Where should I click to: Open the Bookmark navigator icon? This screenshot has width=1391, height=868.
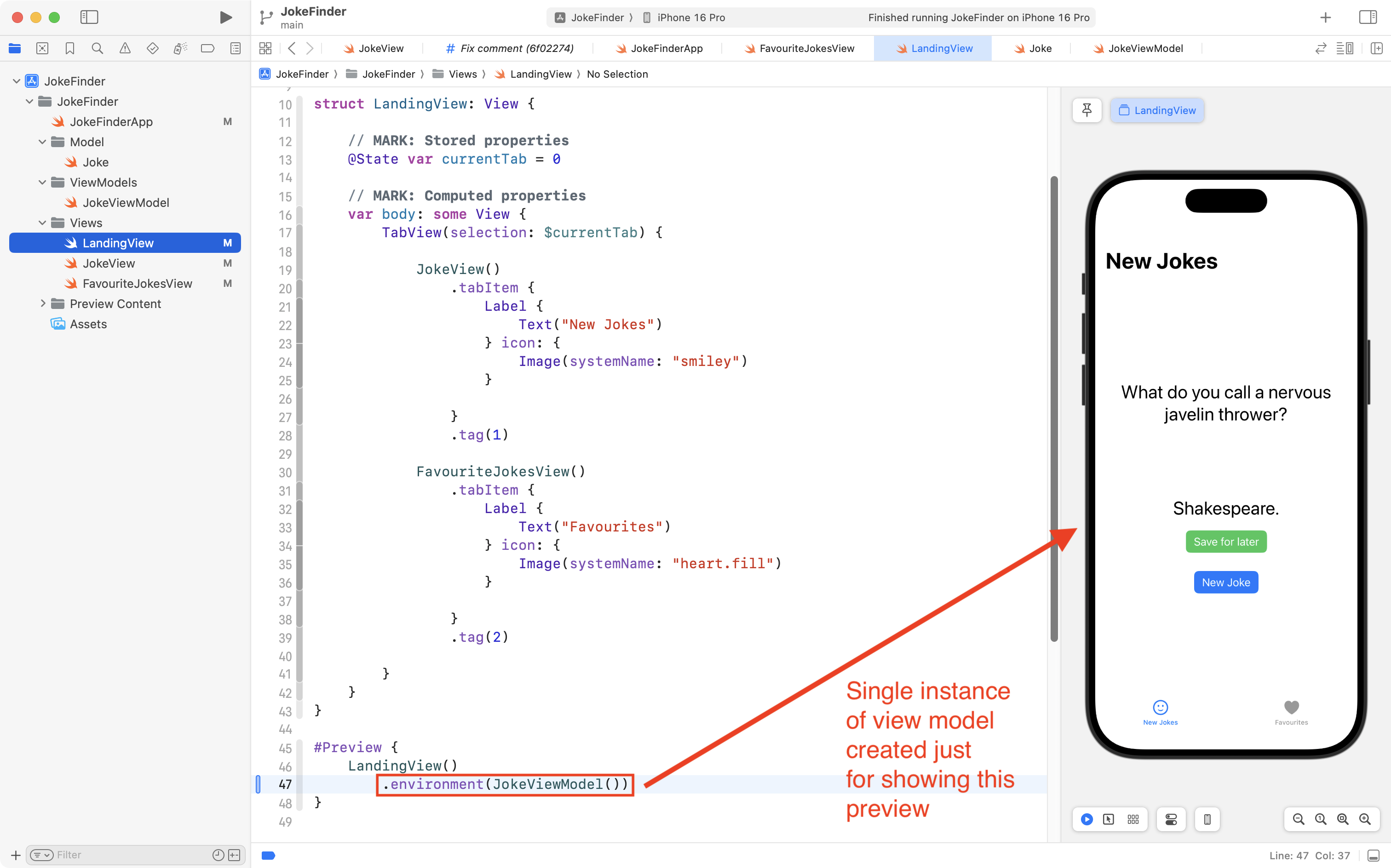click(69, 48)
